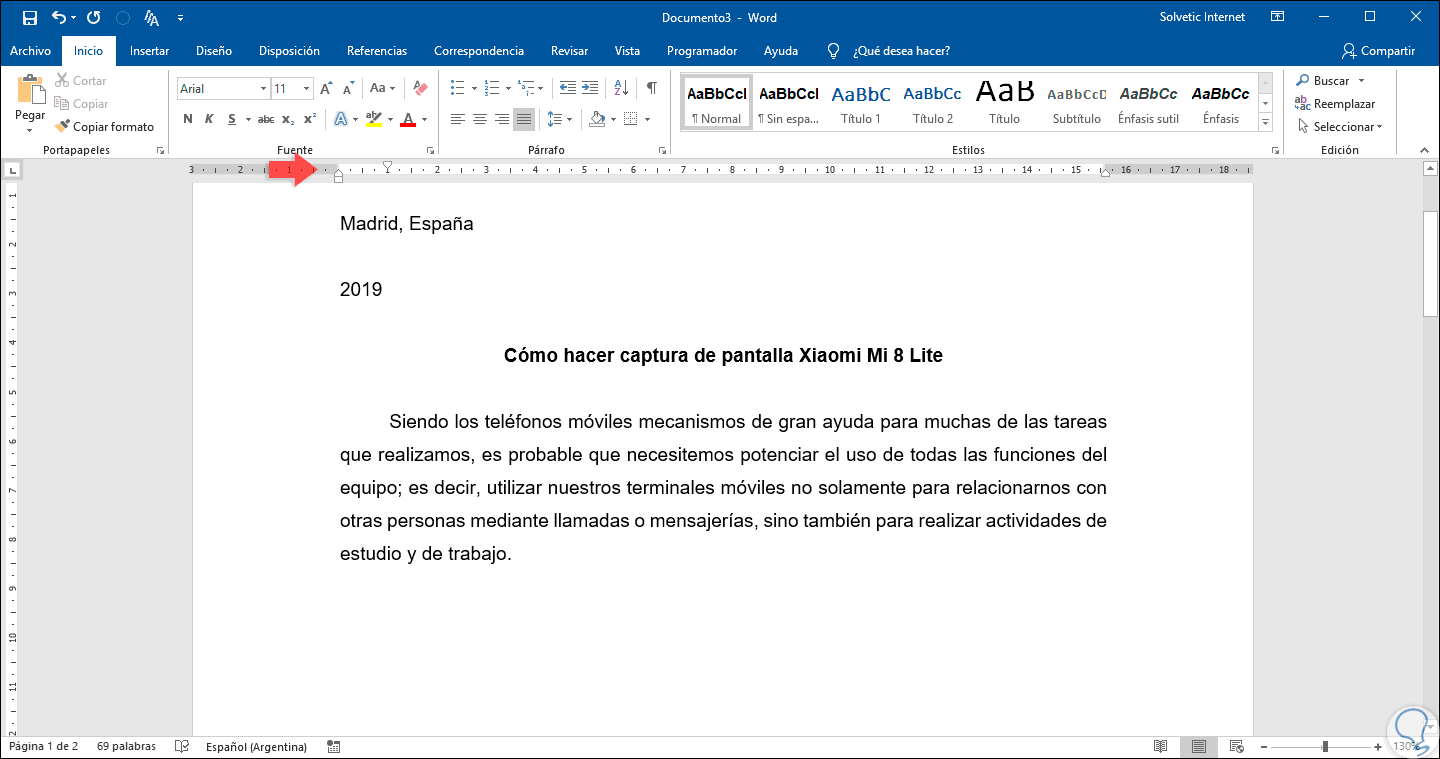
Task: Apply Copiar formato painter
Action: 106,127
